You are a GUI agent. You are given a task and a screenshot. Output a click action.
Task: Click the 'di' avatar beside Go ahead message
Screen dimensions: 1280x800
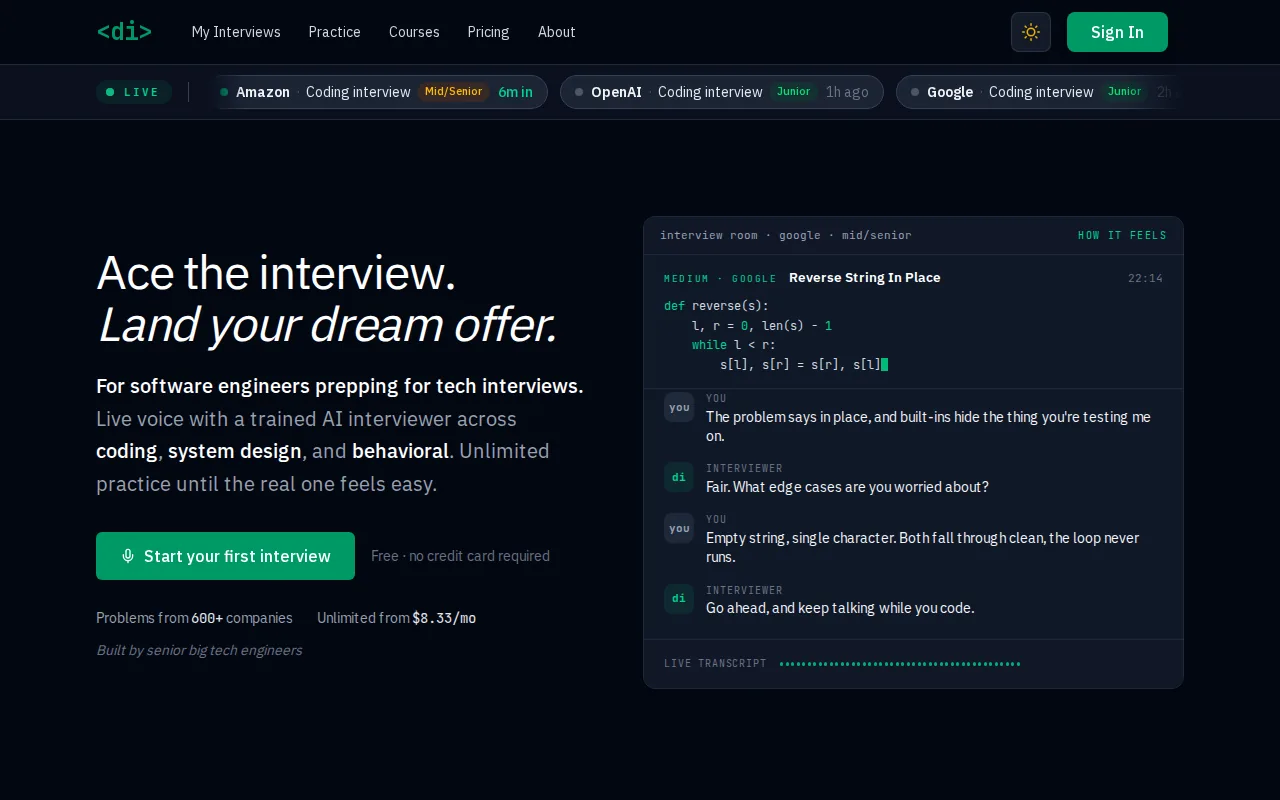pos(679,599)
